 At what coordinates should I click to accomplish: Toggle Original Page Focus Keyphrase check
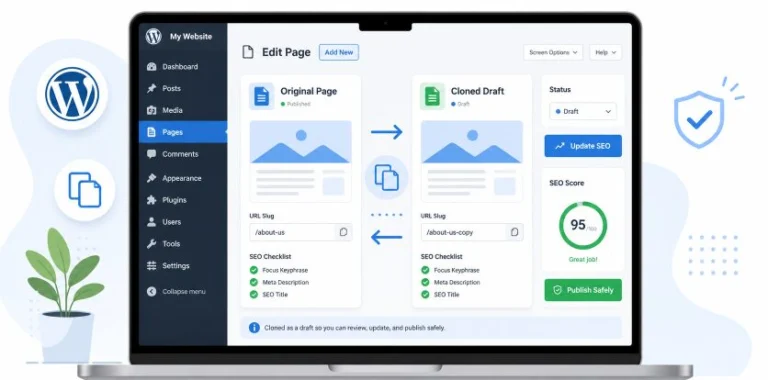click(x=254, y=270)
